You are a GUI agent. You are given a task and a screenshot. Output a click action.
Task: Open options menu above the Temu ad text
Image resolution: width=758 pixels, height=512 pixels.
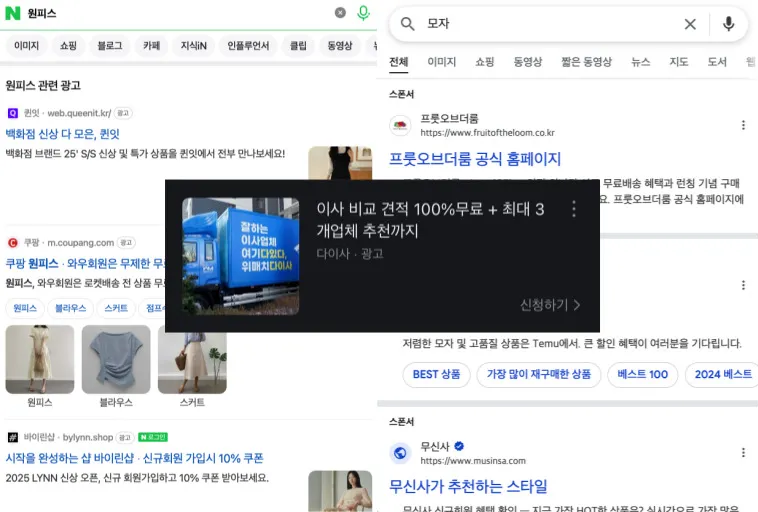click(x=743, y=285)
